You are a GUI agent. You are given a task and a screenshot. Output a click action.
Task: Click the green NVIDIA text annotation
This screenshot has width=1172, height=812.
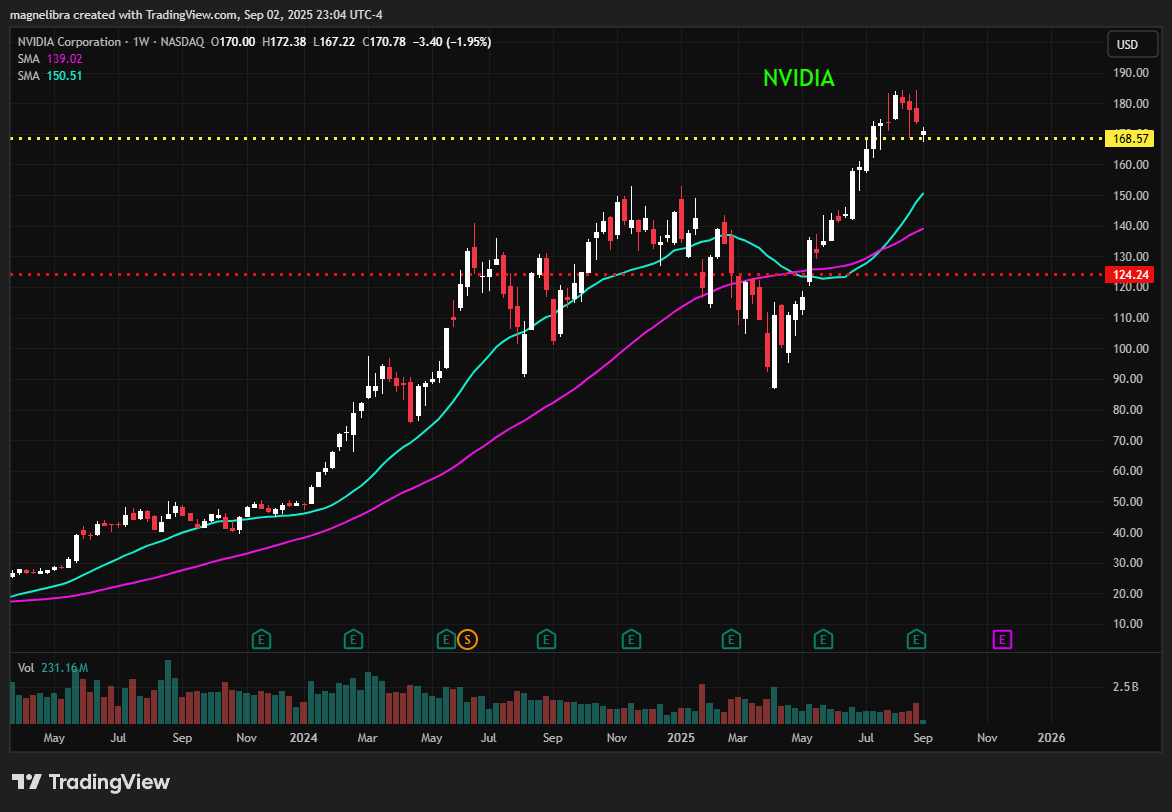click(798, 78)
